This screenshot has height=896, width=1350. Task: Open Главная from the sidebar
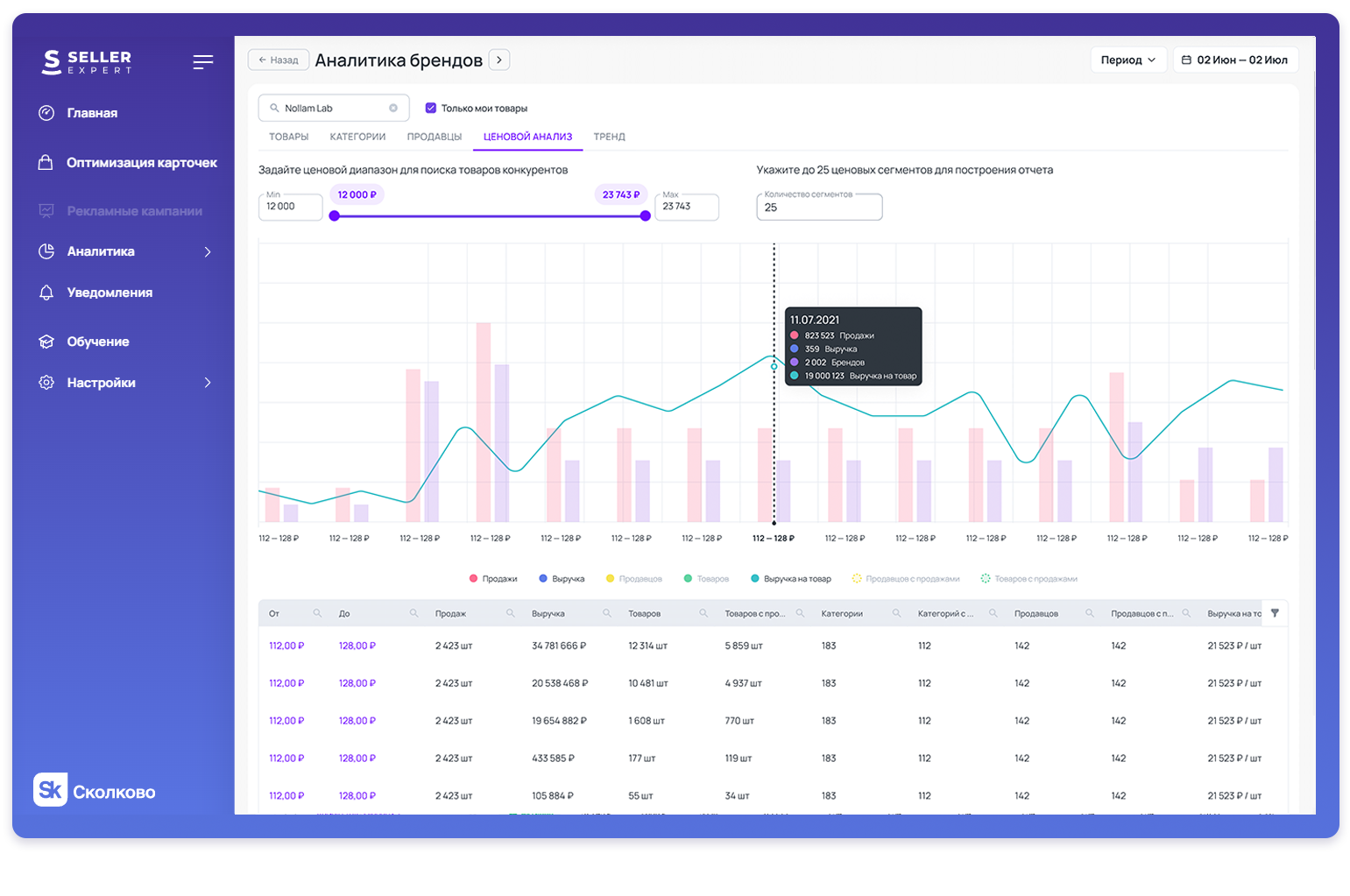(x=92, y=113)
